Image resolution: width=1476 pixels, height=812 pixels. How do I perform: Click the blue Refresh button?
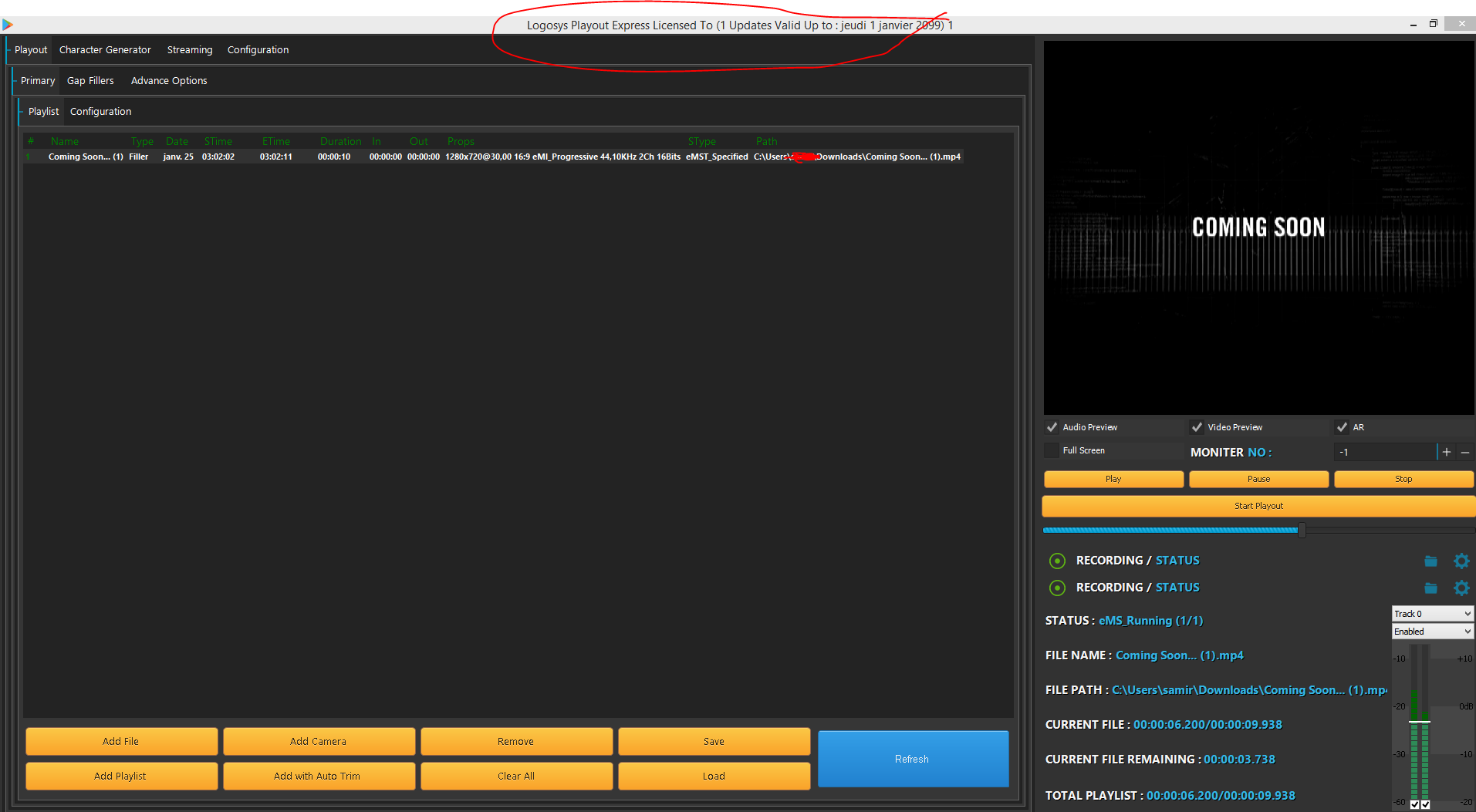(913, 759)
